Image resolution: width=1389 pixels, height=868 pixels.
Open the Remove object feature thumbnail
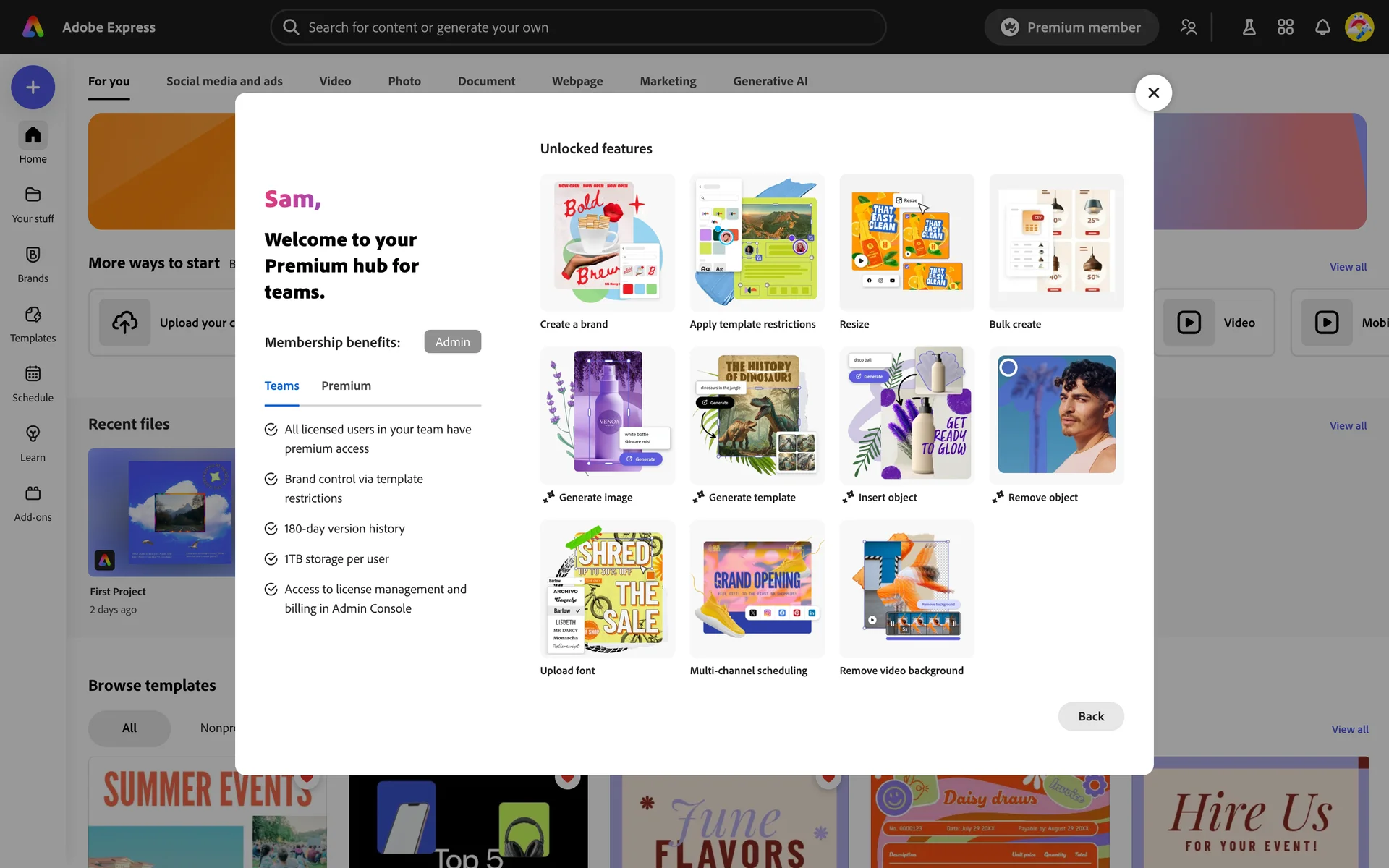click(x=1056, y=415)
